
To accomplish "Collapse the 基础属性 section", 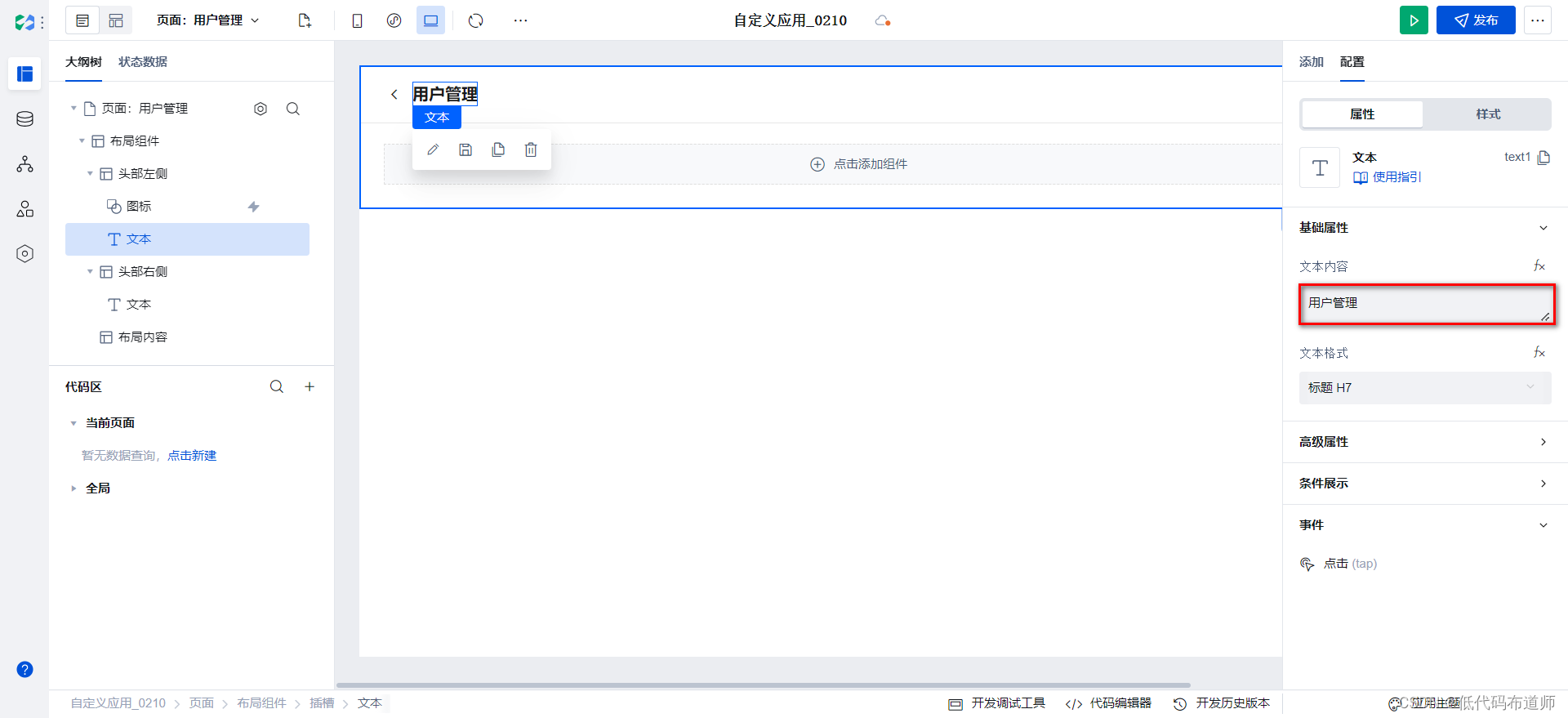I will (1543, 228).
